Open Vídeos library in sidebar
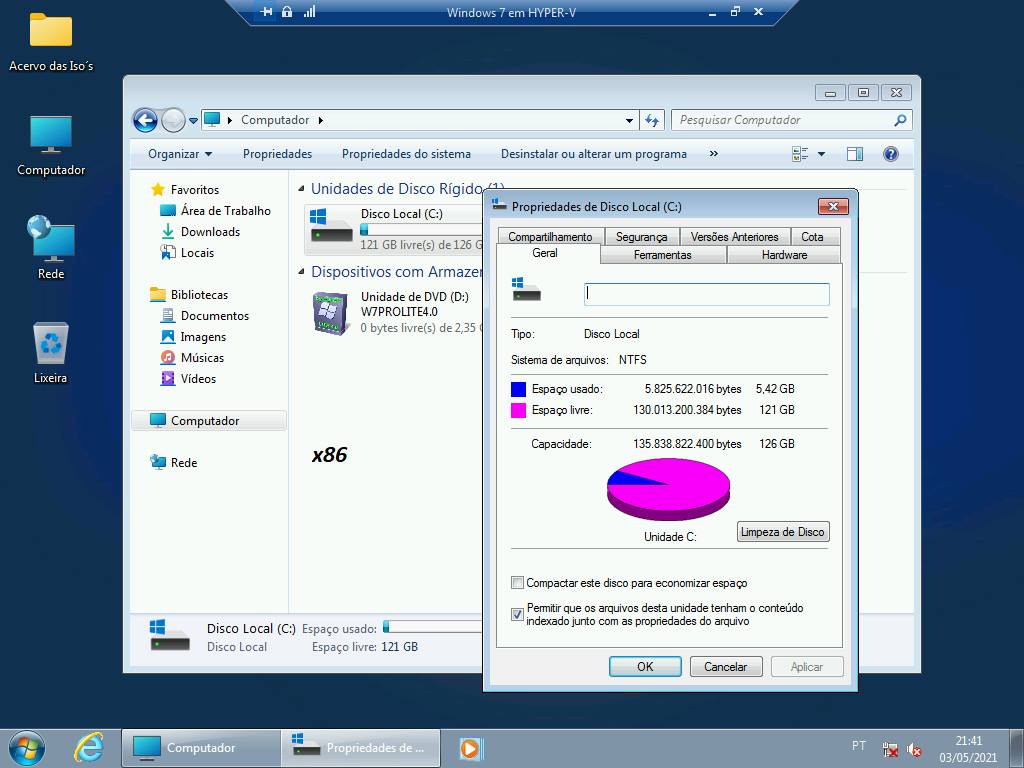This screenshot has height=768, width=1024. pos(188,378)
